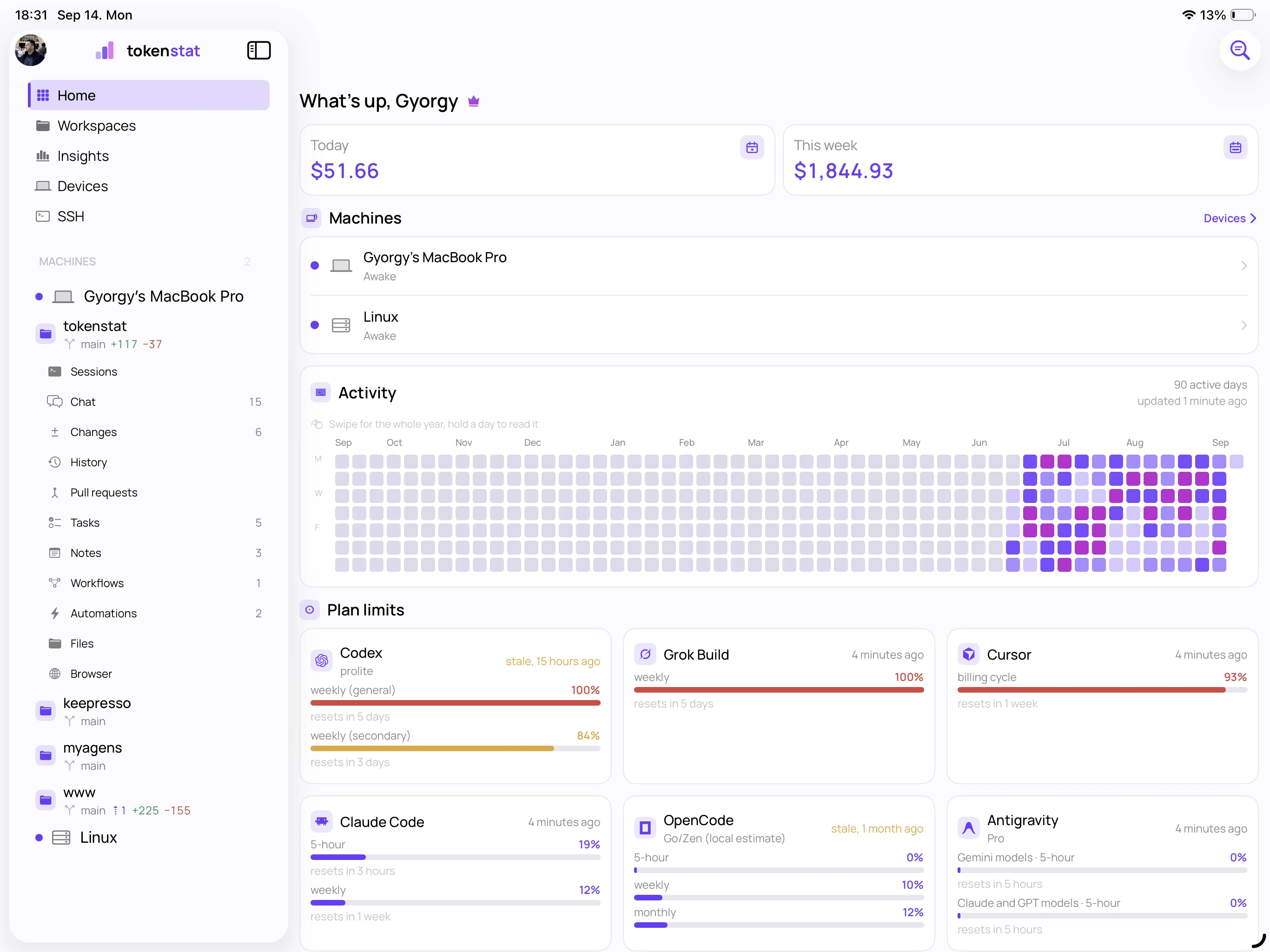The image size is (1270, 952).
Task: Select Home in the sidebar
Action: click(x=149, y=95)
